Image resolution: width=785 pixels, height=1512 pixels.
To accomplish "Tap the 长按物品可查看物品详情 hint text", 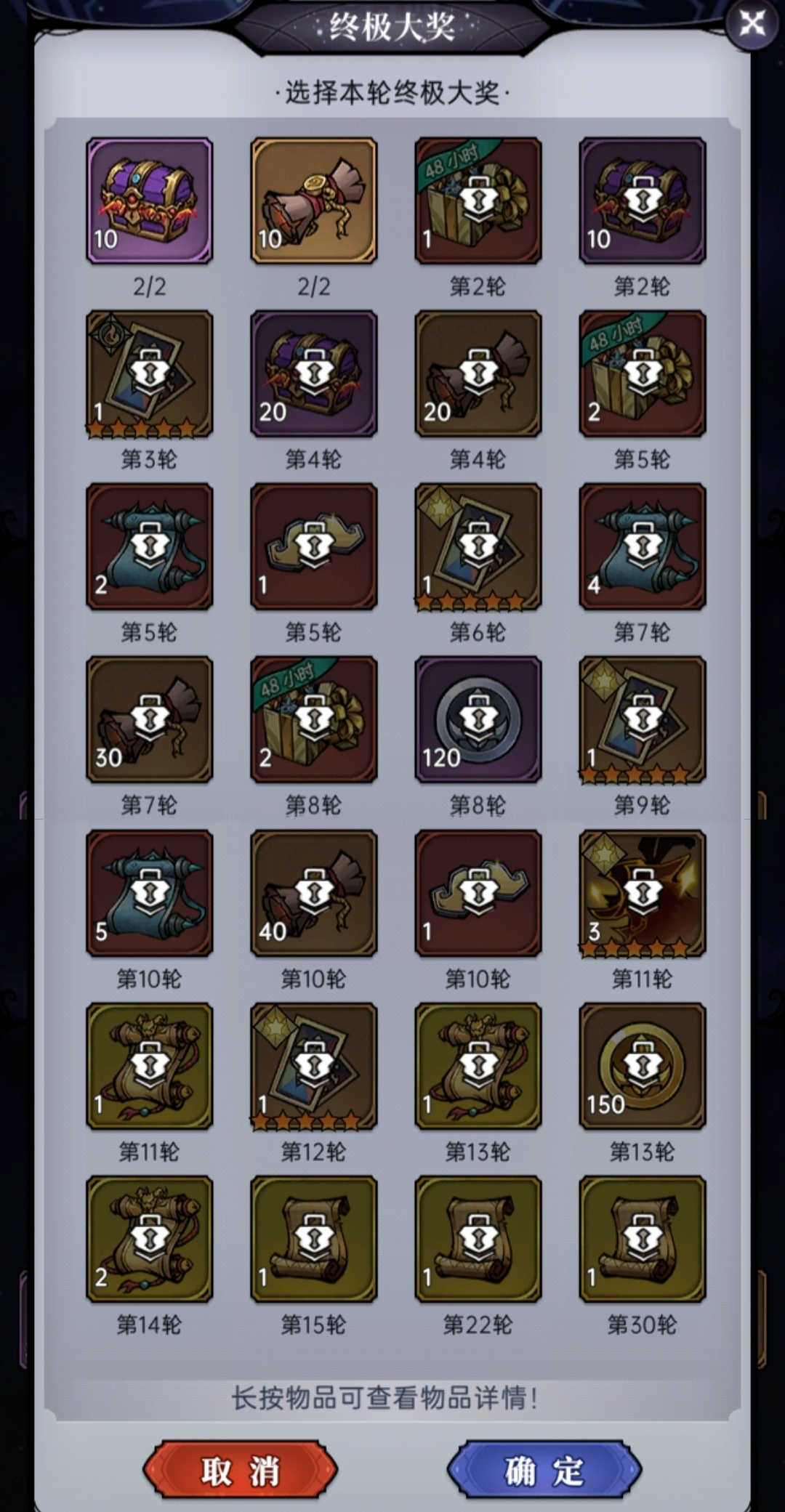I will 385,1397.
